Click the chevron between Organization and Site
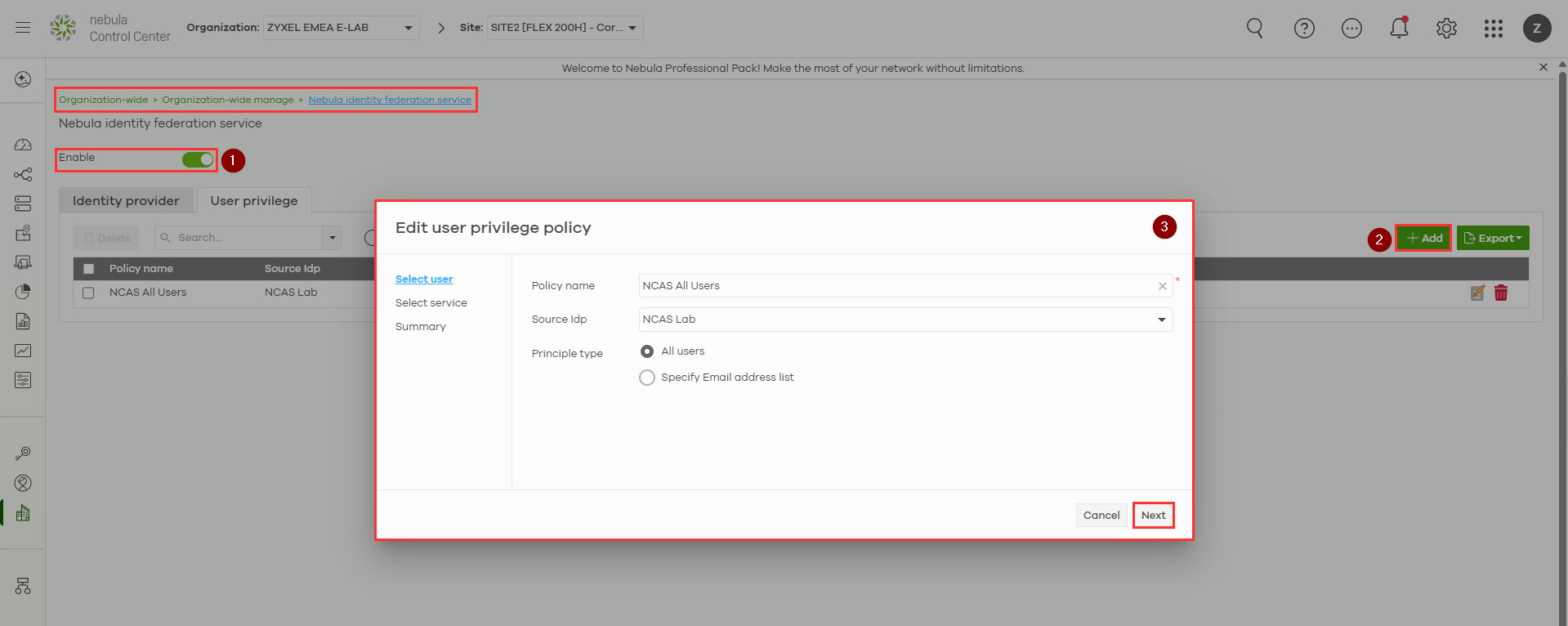Viewport: 1568px width, 626px height. point(441,28)
